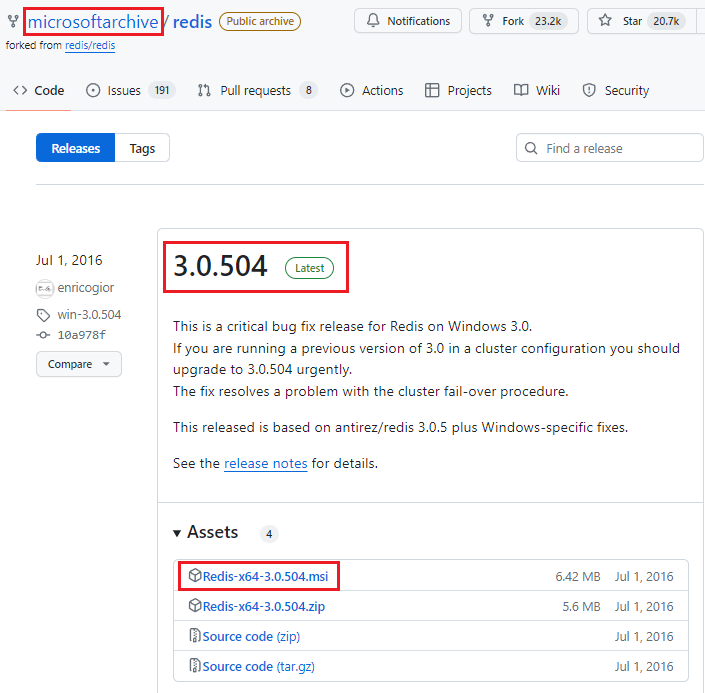Click the Assets count badge 4
Screen dimensions: 705x693
(269, 534)
